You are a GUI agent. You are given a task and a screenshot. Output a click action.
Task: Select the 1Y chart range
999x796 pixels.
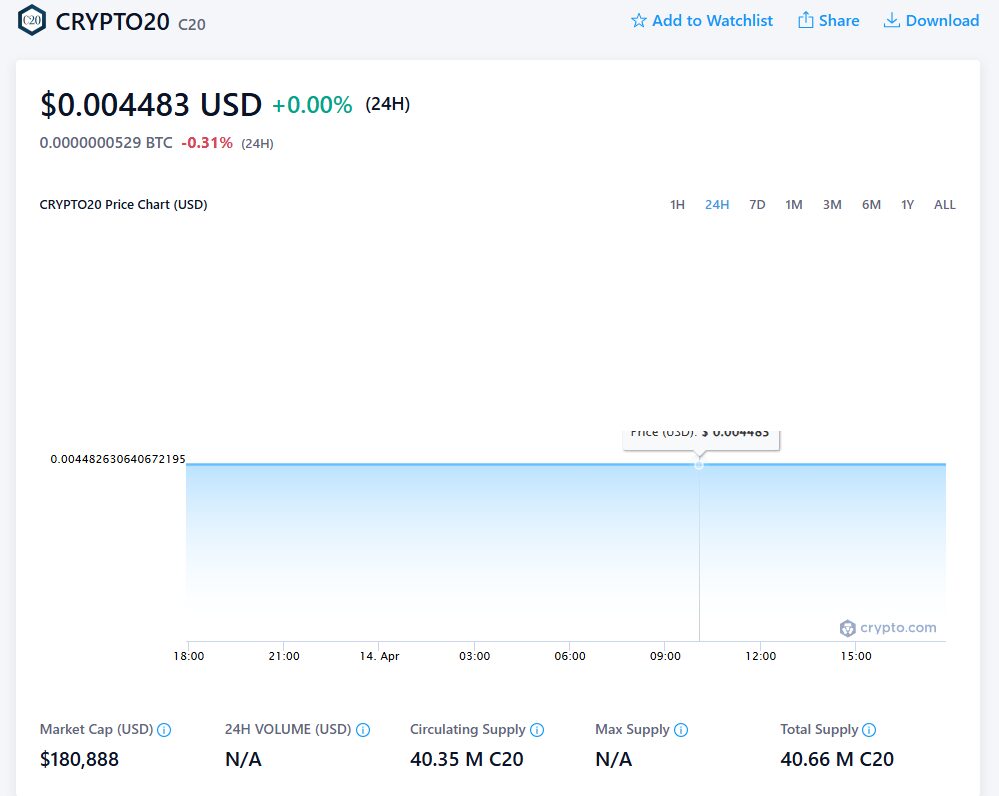coord(907,205)
